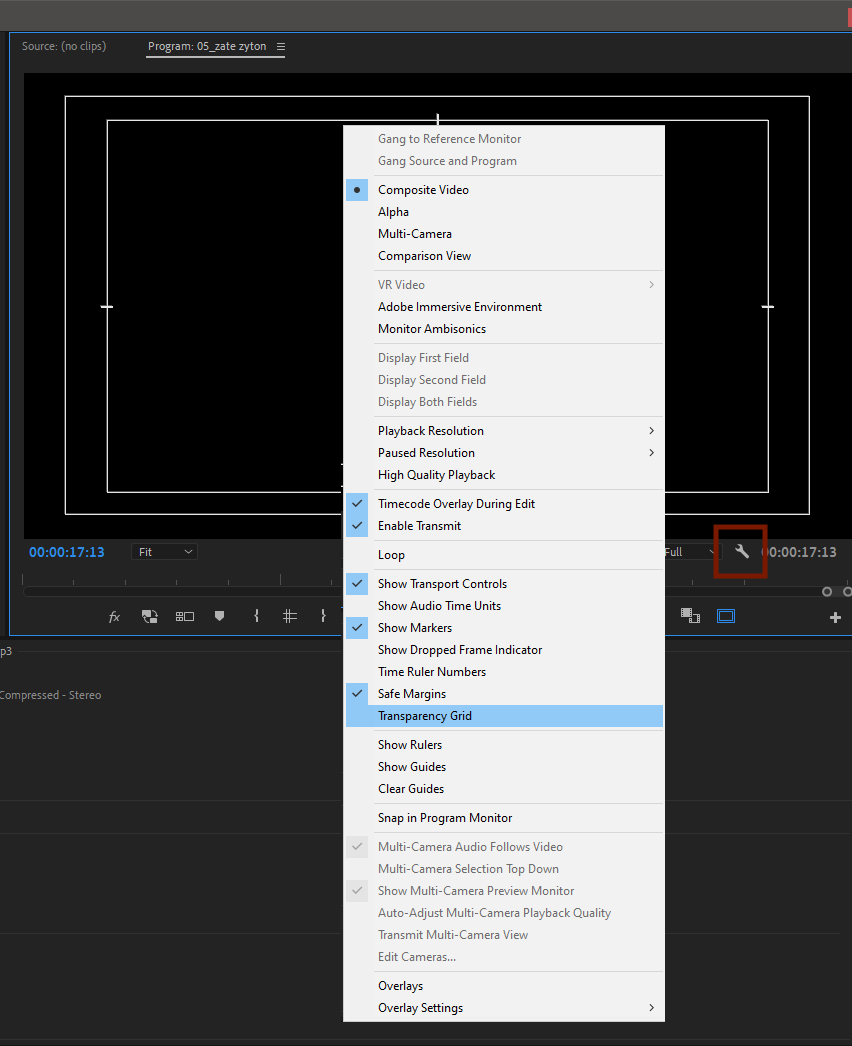The height and width of the screenshot is (1046, 852).
Task: Click the plus Button Editor icon
Action: (x=835, y=616)
